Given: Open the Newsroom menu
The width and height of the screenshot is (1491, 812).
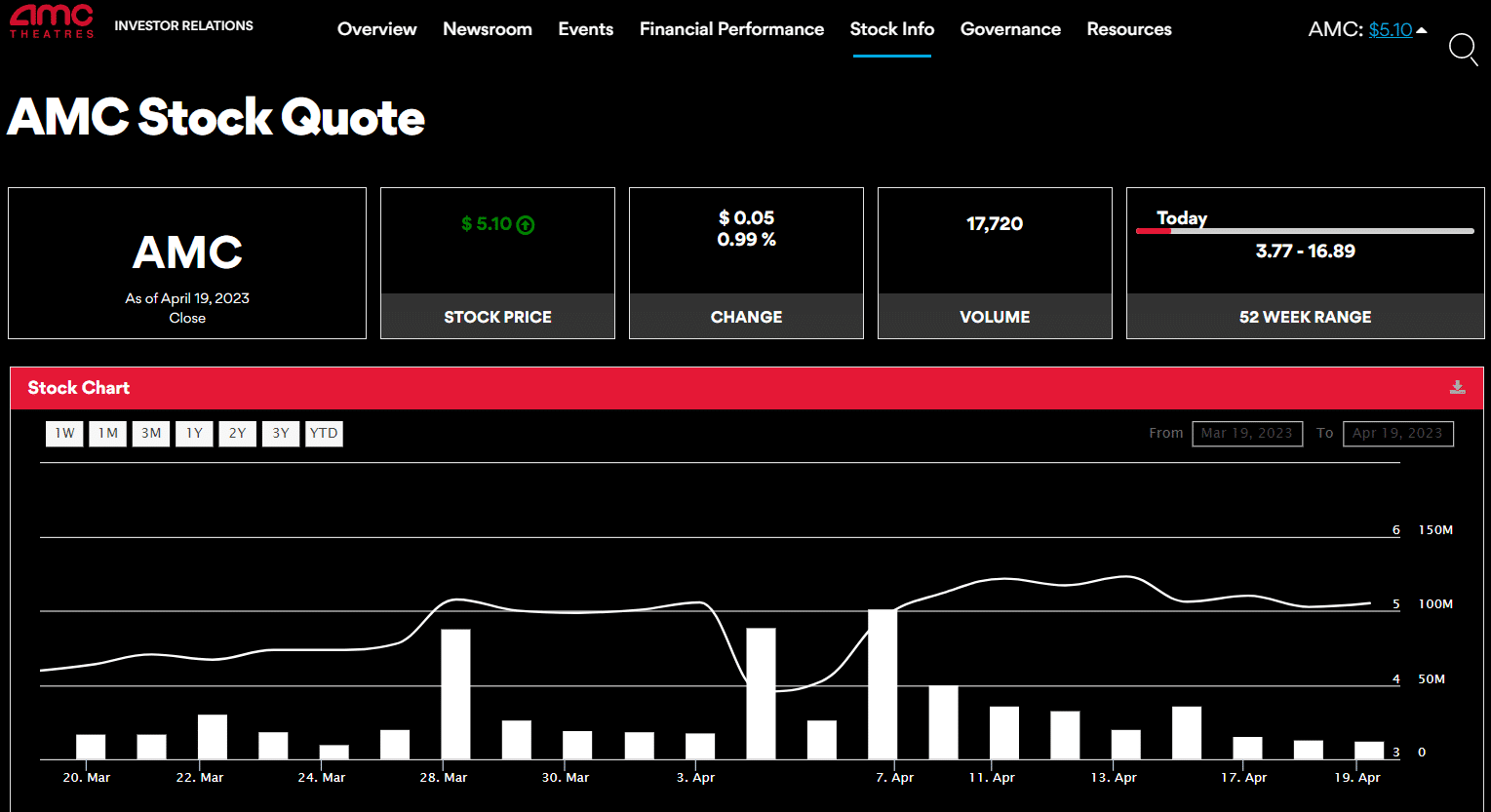Looking at the screenshot, I should point(488,29).
